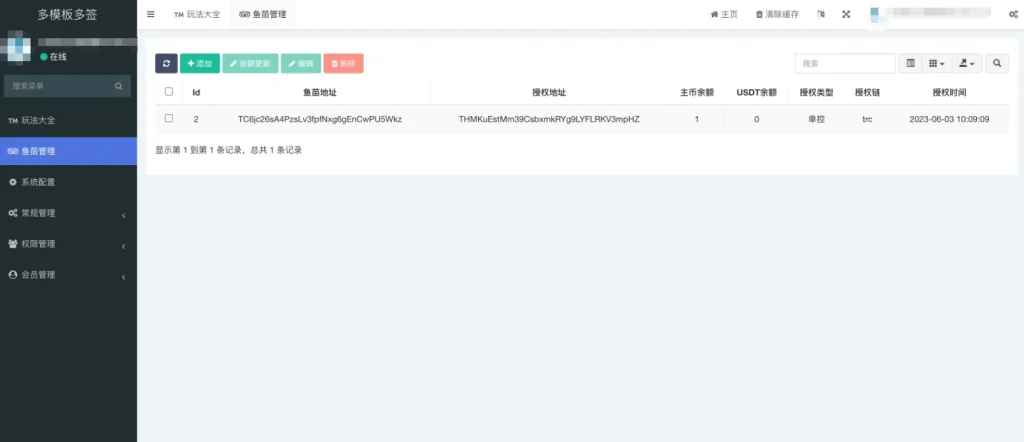Click the search icon in sidebar menu search

(x=118, y=86)
